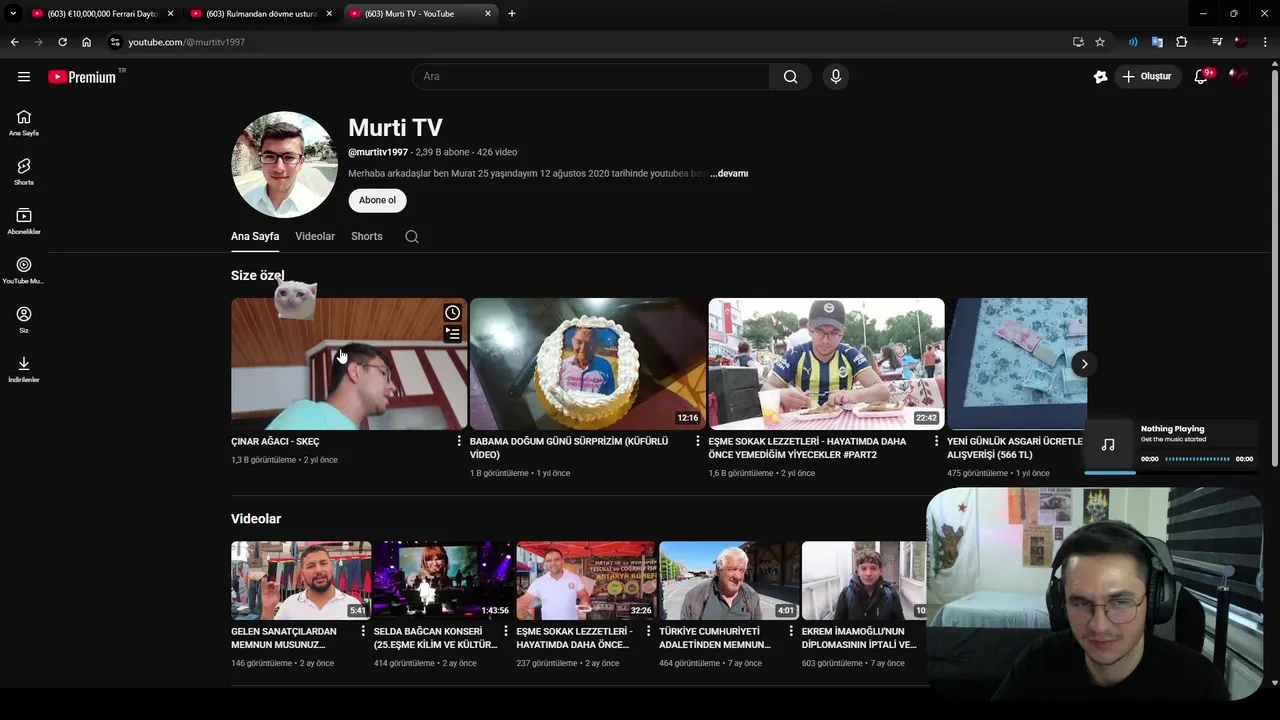The width and height of the screenshot is (1280, 720).
Task: Seek on the Nothing Playing progress bar
Action: [x=1197, y=459]
